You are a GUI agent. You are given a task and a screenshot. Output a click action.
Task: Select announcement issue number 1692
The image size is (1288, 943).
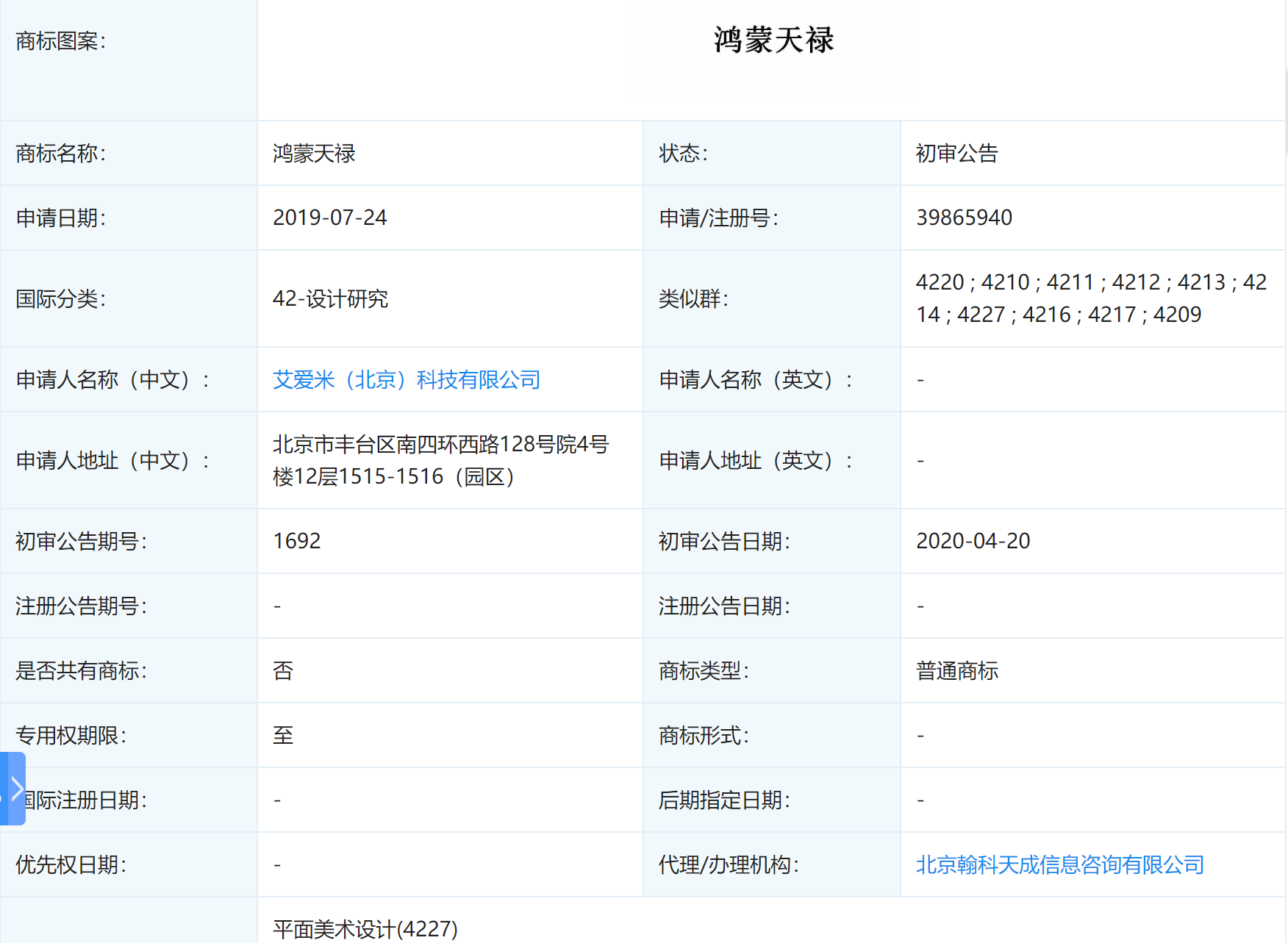coord(297,542)
